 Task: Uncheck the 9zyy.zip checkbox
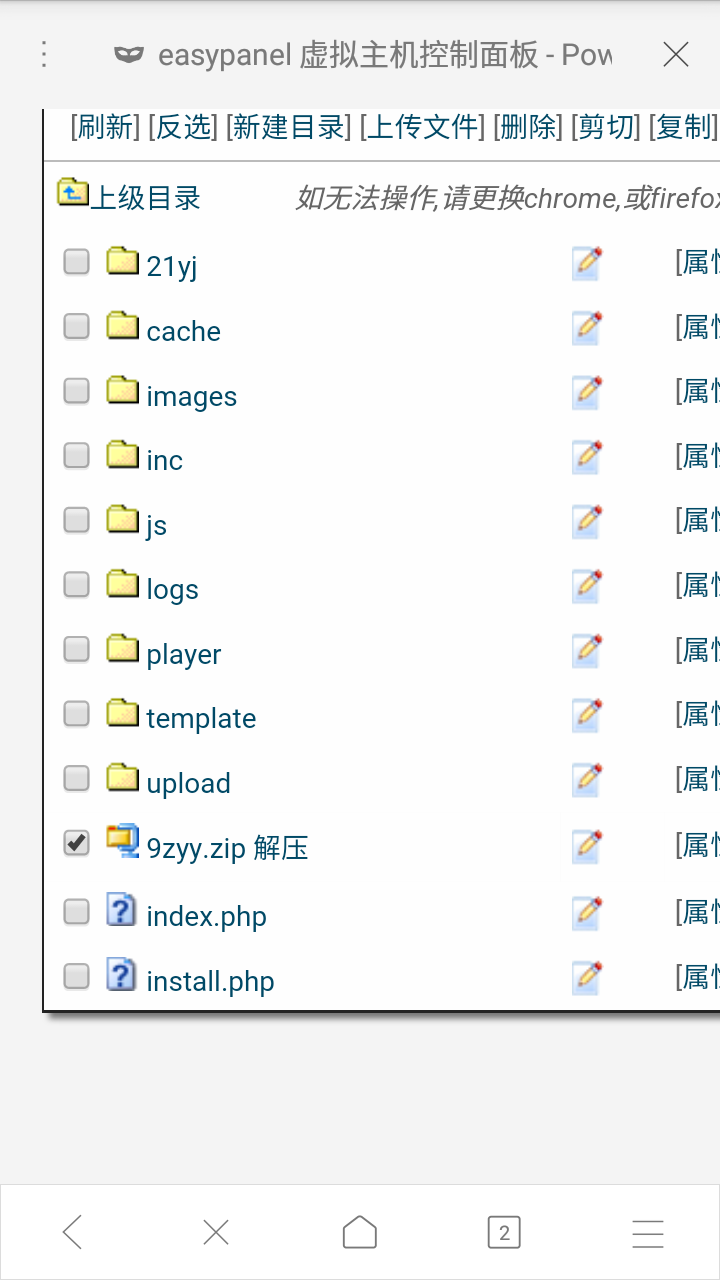pyautogui.click(x=76, y=843)
